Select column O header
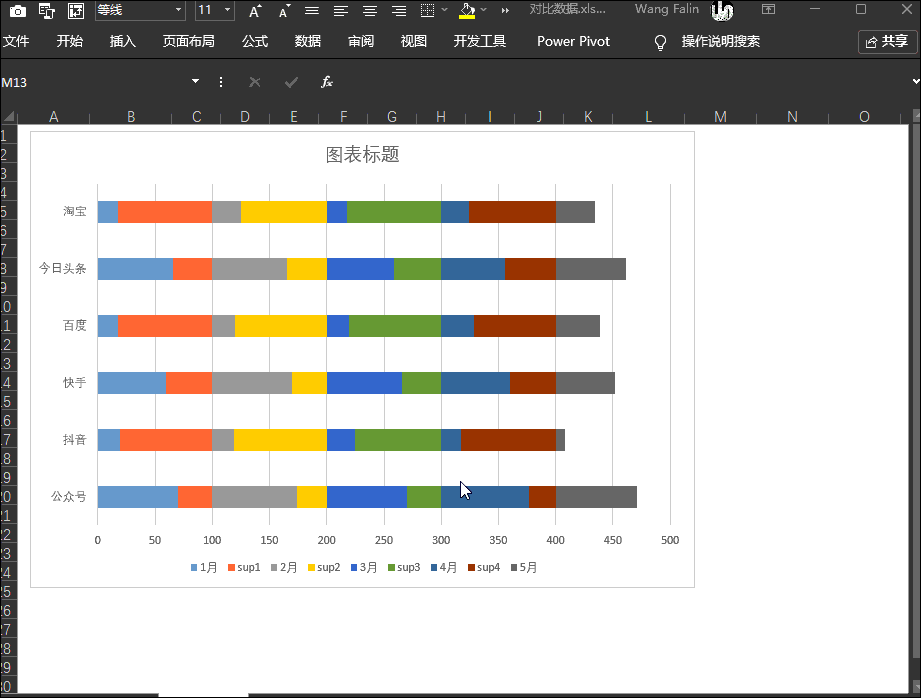This screenshot has width=921, height=698. coord(864,116)
